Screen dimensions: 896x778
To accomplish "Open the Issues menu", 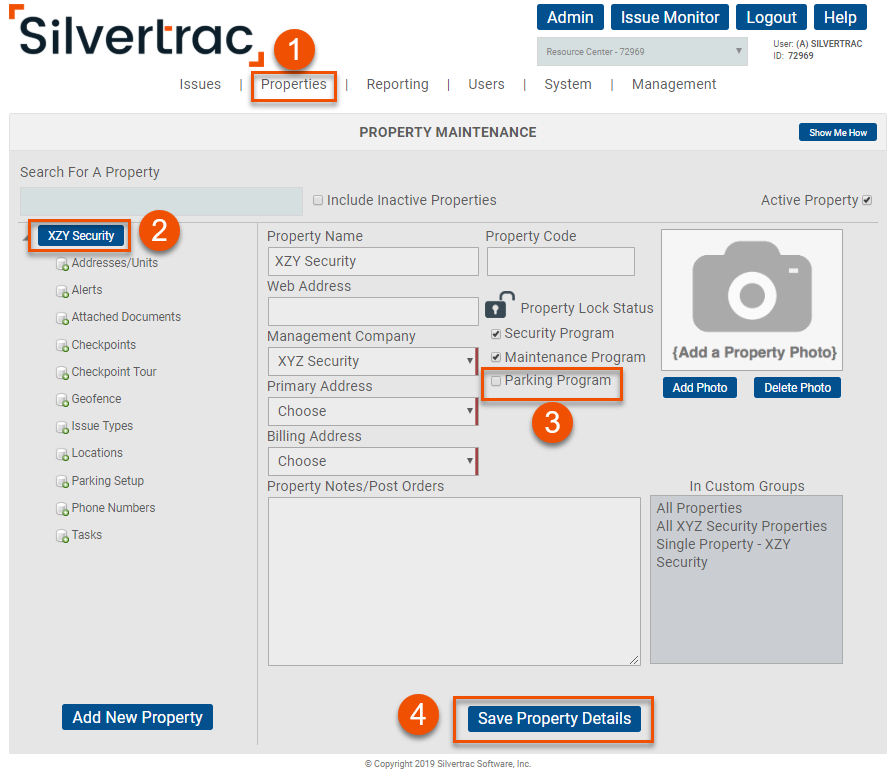I will [x=200, y=85].
